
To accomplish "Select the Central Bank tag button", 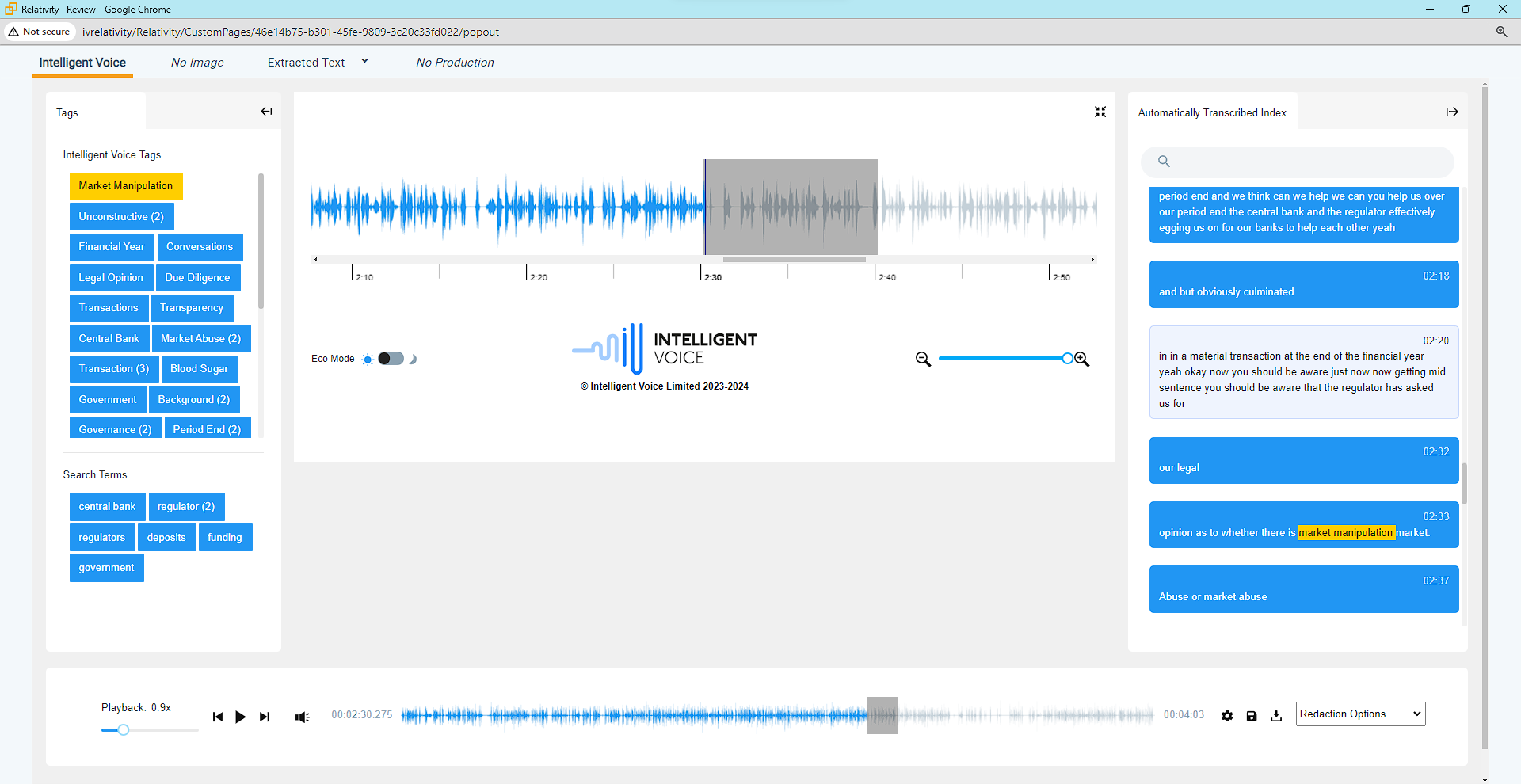I will (x=109, y=339).
